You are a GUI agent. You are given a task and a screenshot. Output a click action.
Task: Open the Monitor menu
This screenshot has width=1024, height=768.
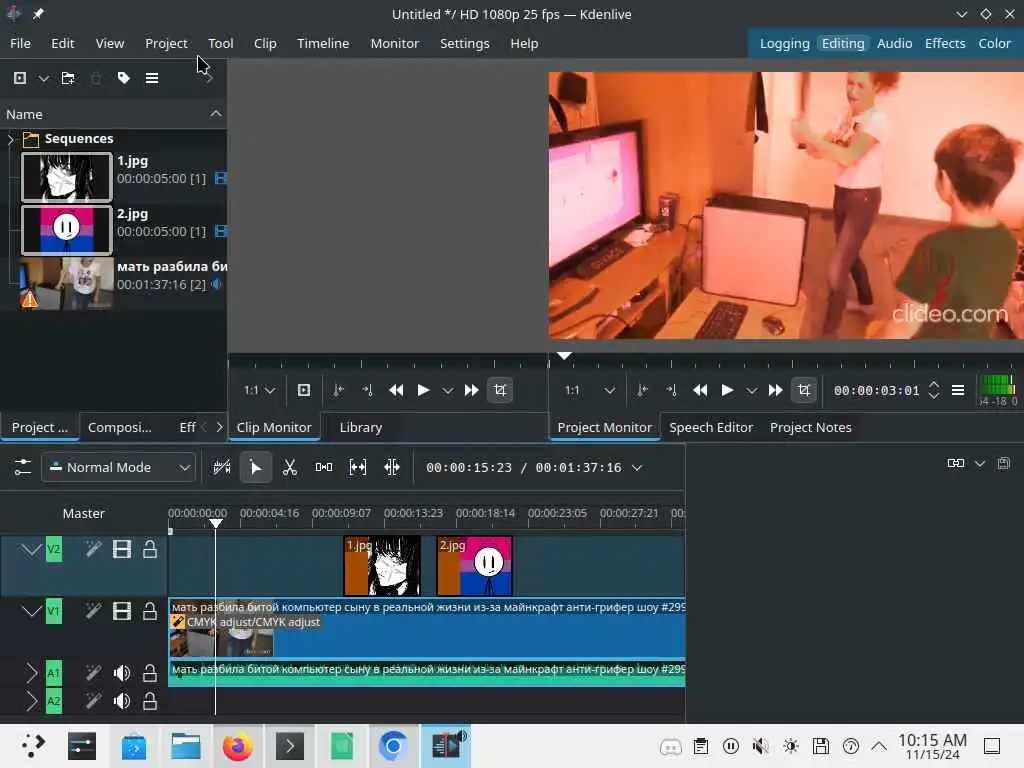[394, 43]
